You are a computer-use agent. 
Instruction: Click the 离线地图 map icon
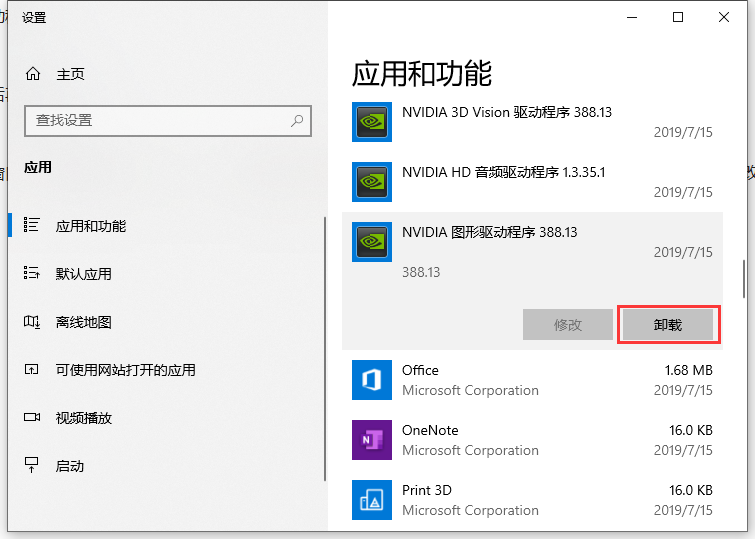32,321
